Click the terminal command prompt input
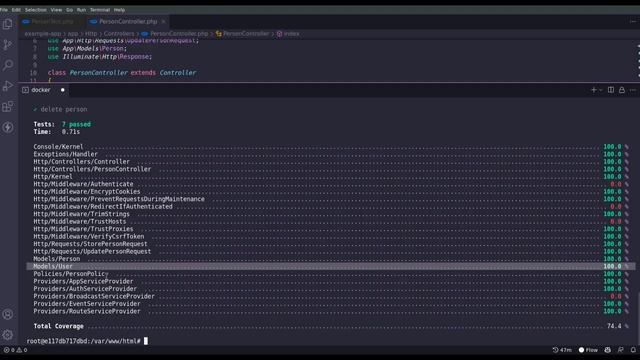 click(x=146, y=341)
